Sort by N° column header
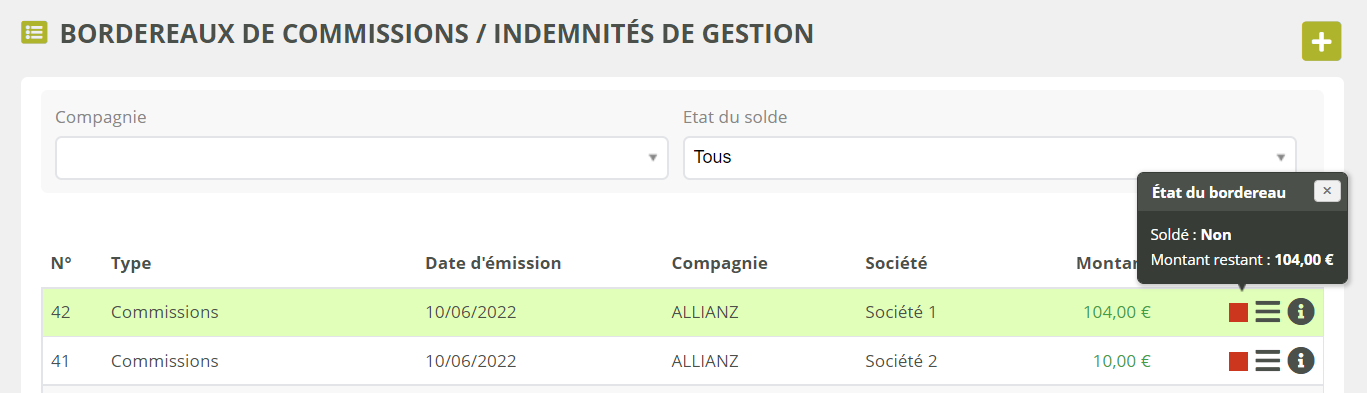Screen dimensions: 1367x393 (x=61, y=263)
